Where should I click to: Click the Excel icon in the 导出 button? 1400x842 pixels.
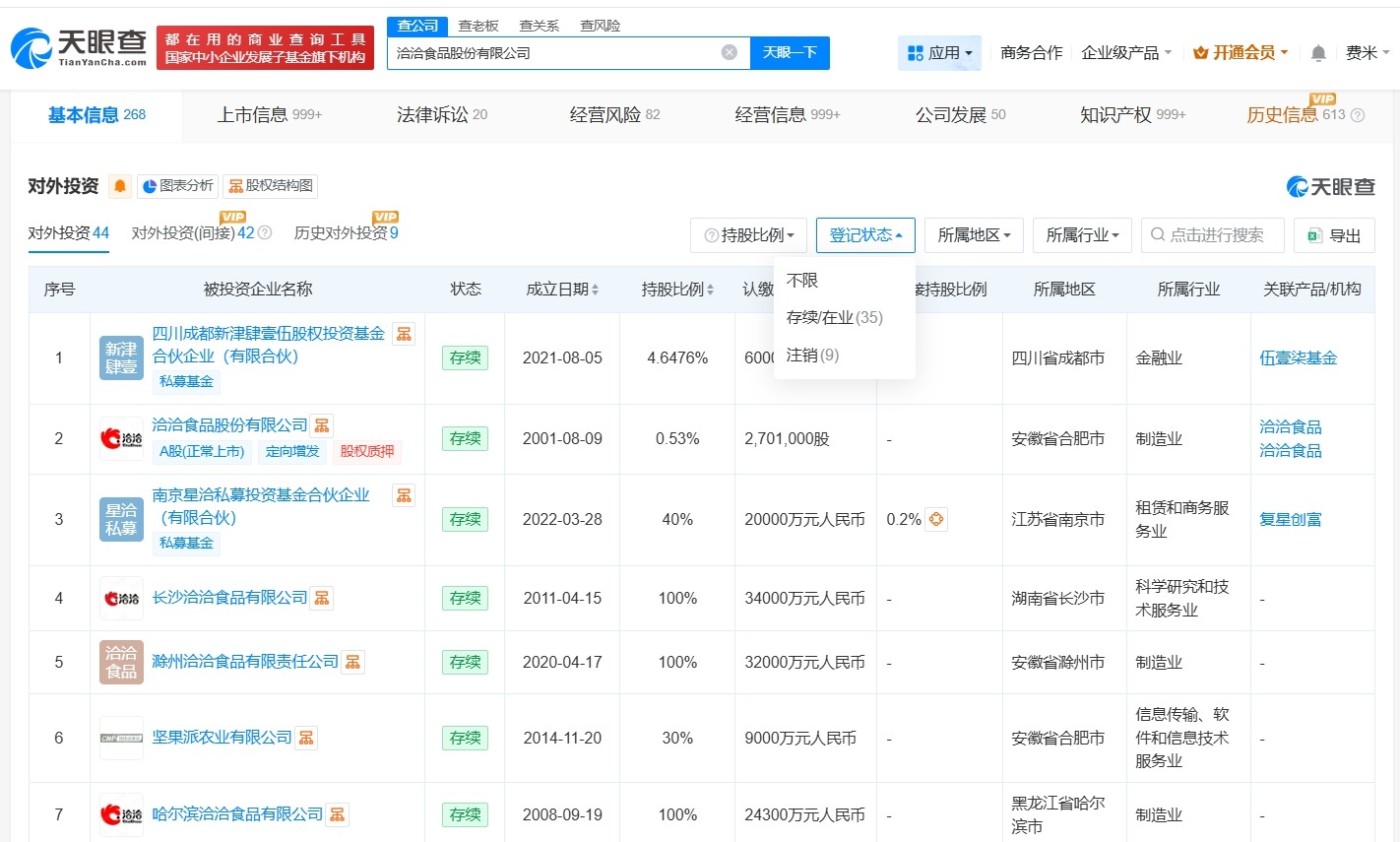pos(1314,235)
